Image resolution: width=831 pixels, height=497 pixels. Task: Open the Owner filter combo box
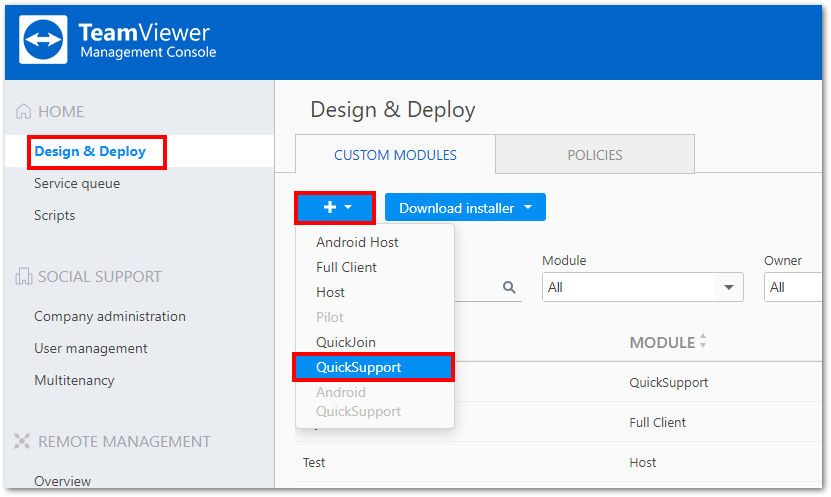[x=795, y=288]
